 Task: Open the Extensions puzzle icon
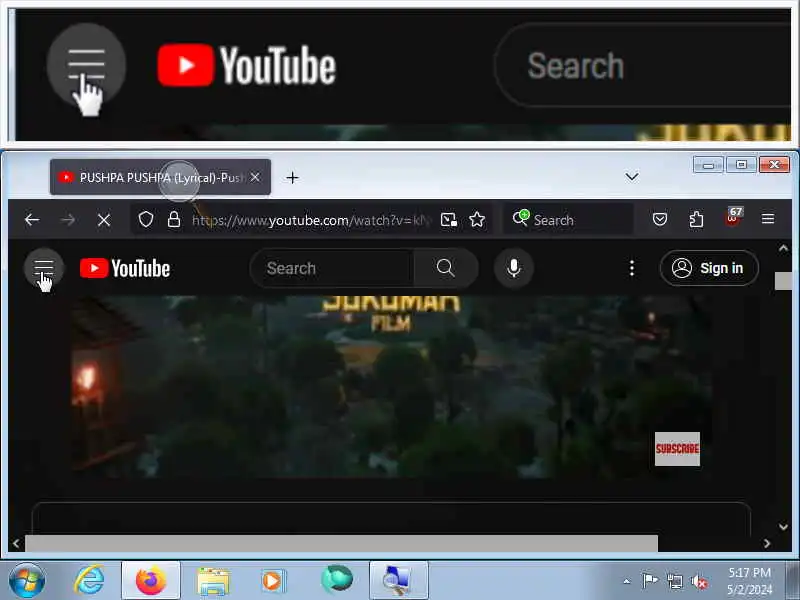pyautogui.click(x=696, y=219)
